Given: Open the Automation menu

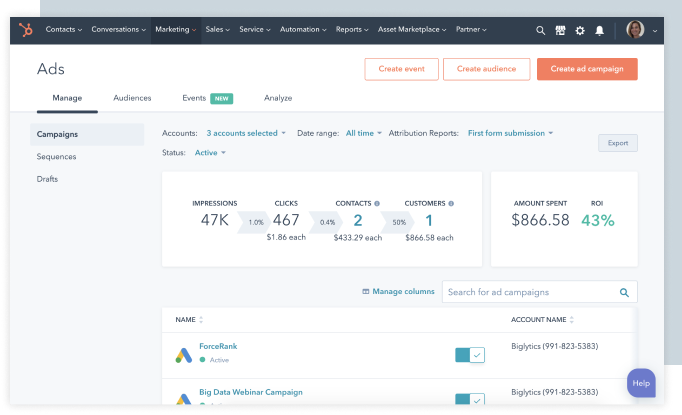Looking at the screenshot, I should [x=303, y=30].
